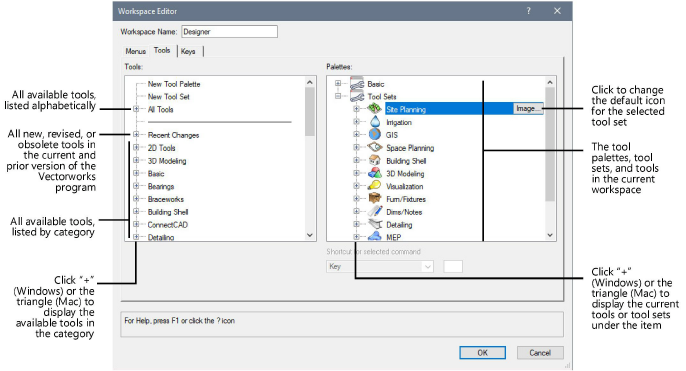Click the 3D Modeling shapes icon
686x371 pixels.
pyautogui.click(x=374, y=173)
